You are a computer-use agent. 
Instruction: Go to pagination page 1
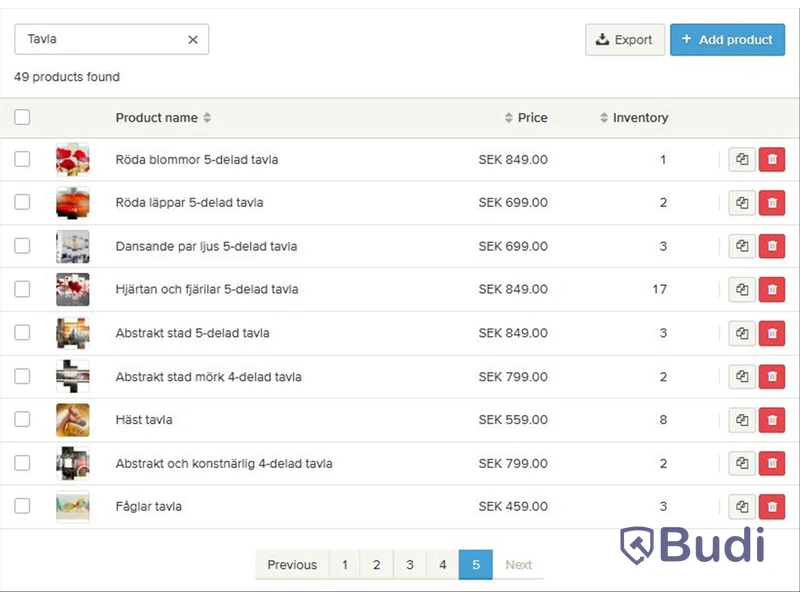tap(345, 565)
